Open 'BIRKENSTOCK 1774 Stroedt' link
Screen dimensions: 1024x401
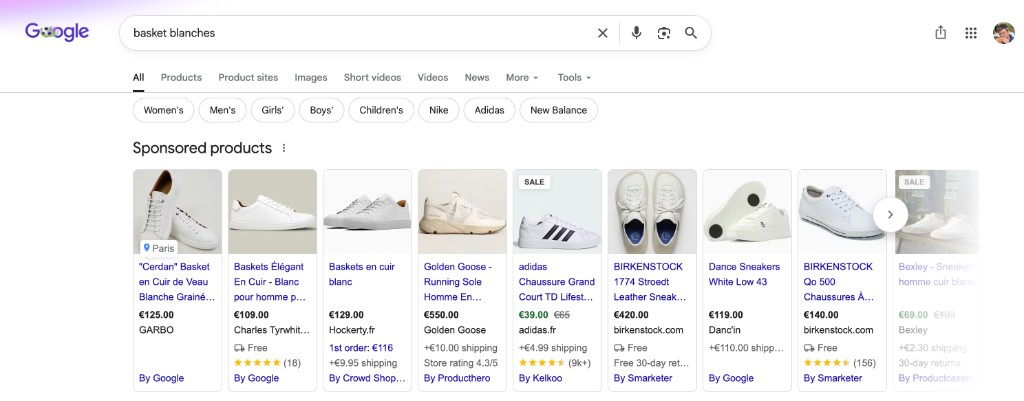point(650,281)
